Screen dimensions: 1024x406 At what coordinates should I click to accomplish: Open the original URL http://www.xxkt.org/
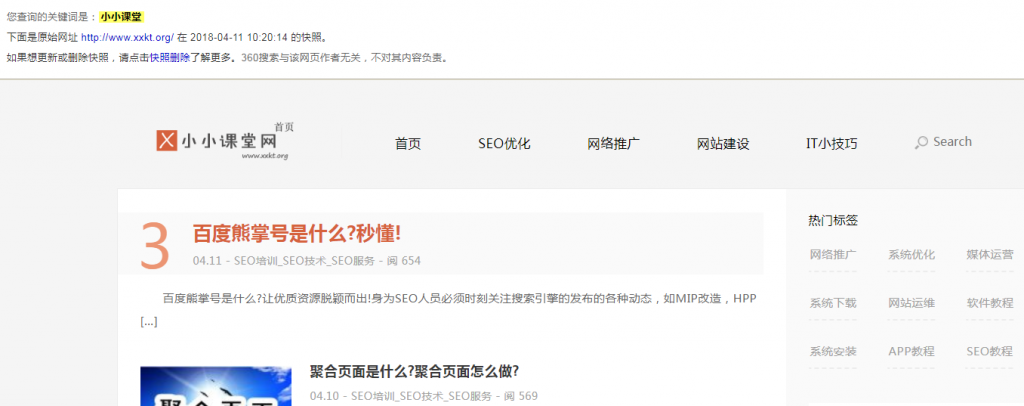coord(127,37)
